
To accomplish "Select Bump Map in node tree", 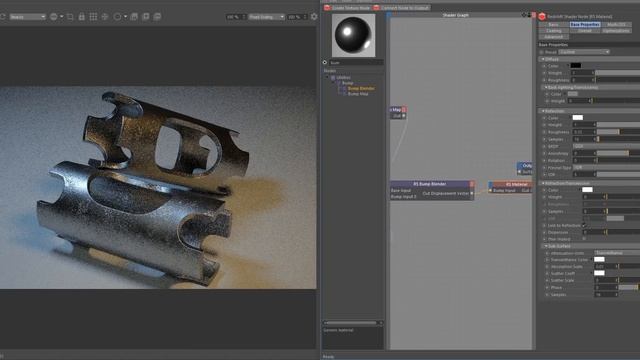I will pos(358,94).
